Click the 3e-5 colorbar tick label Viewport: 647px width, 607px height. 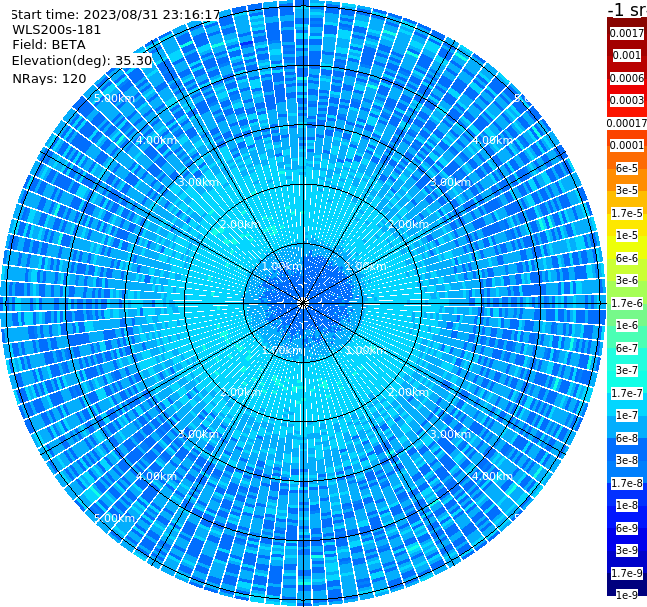pyautogui.click(x=627, y=190)
